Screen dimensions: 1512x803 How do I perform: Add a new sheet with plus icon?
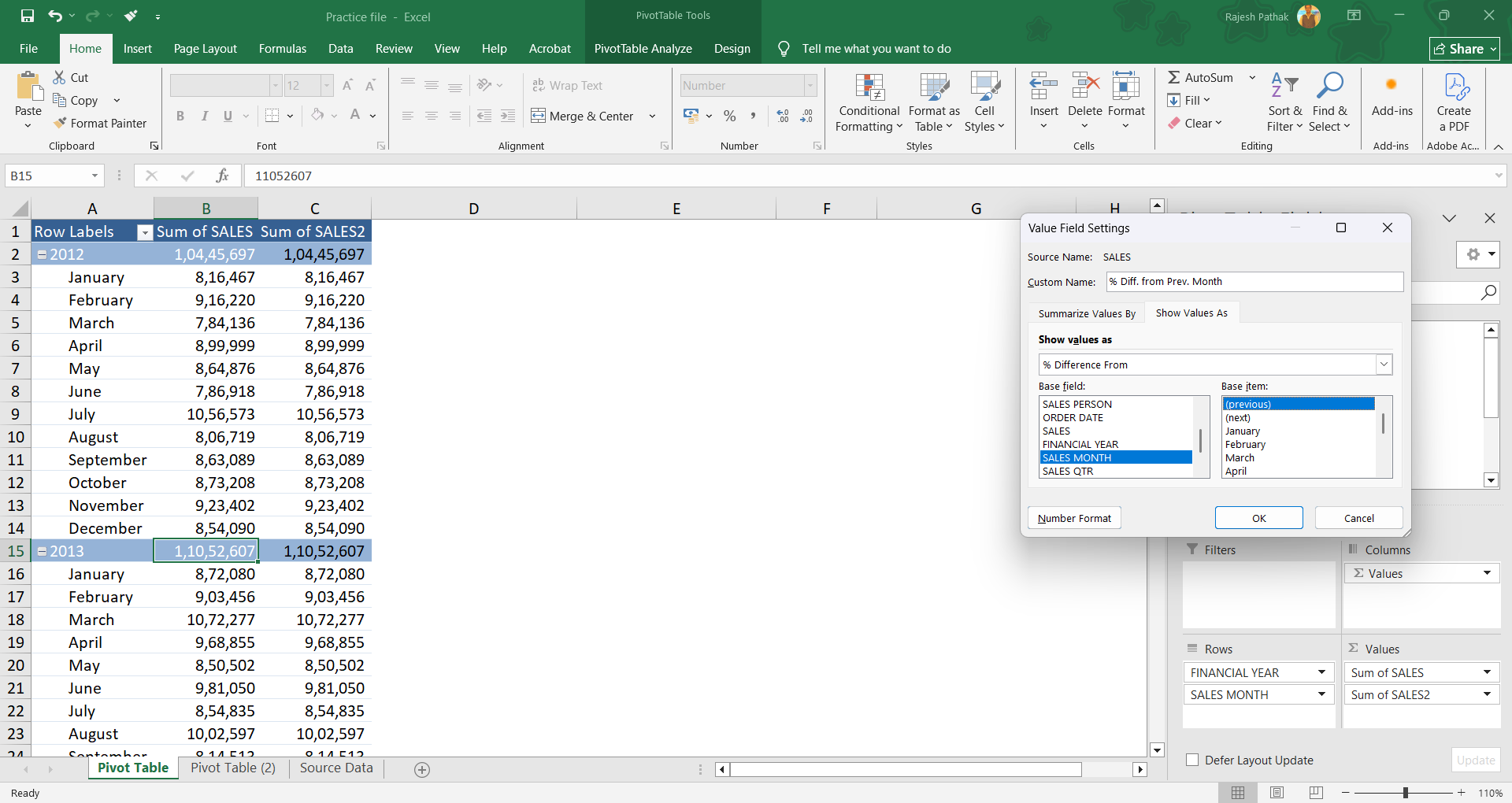tap(422, 770)
